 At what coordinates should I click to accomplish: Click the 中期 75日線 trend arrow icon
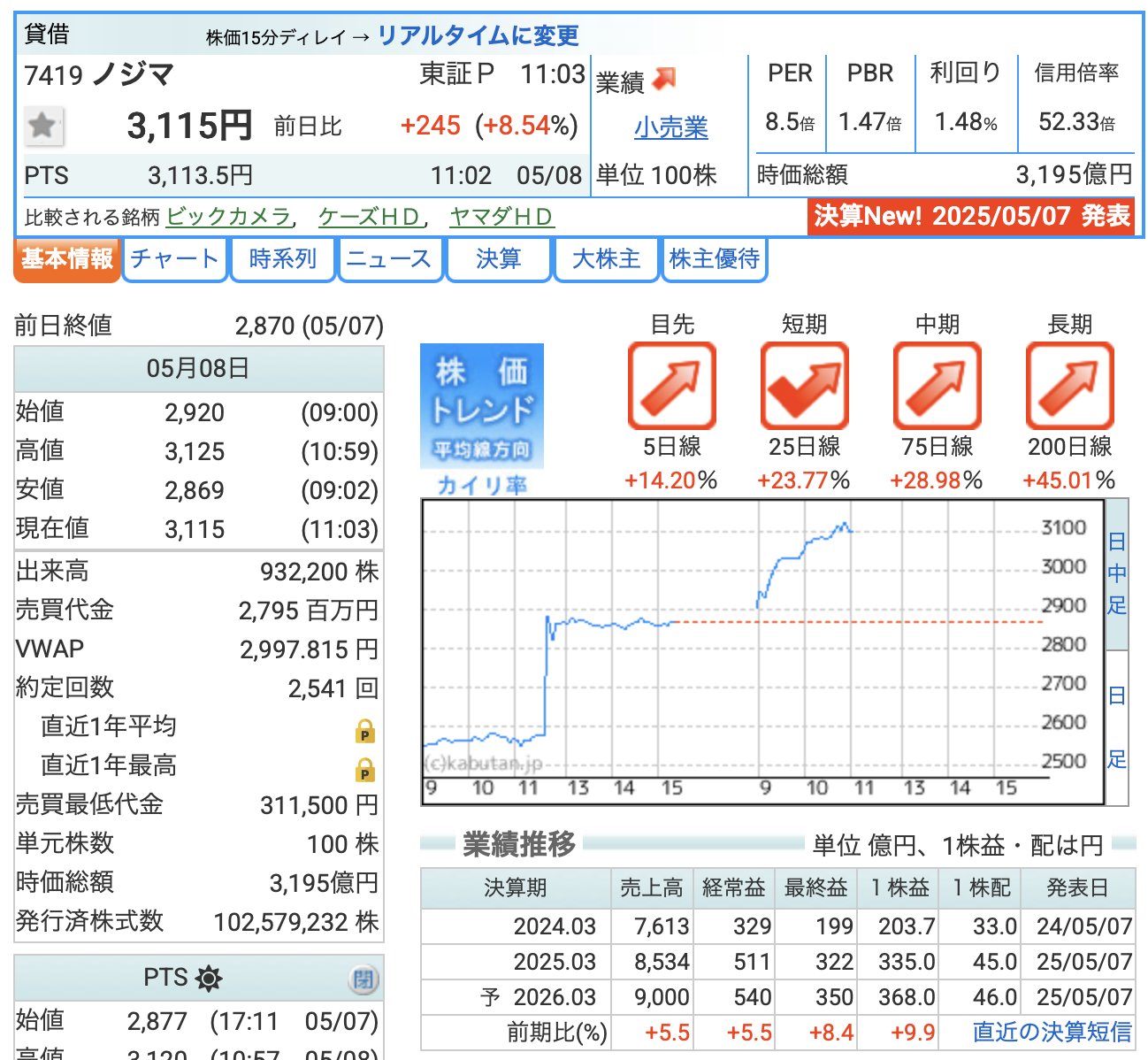coord(937,386)
